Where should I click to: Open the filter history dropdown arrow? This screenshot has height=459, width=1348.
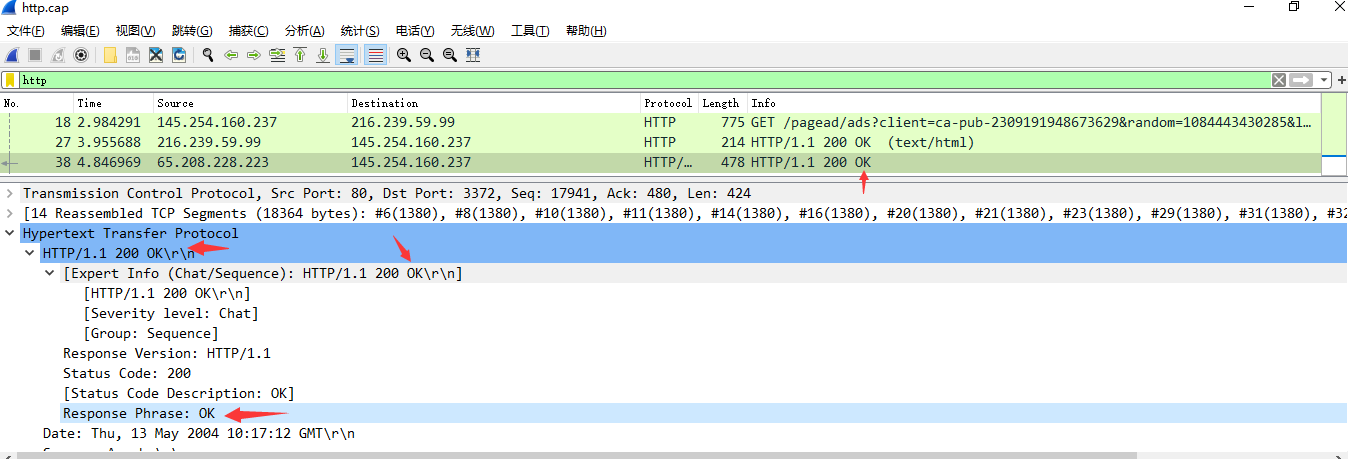1325,80
